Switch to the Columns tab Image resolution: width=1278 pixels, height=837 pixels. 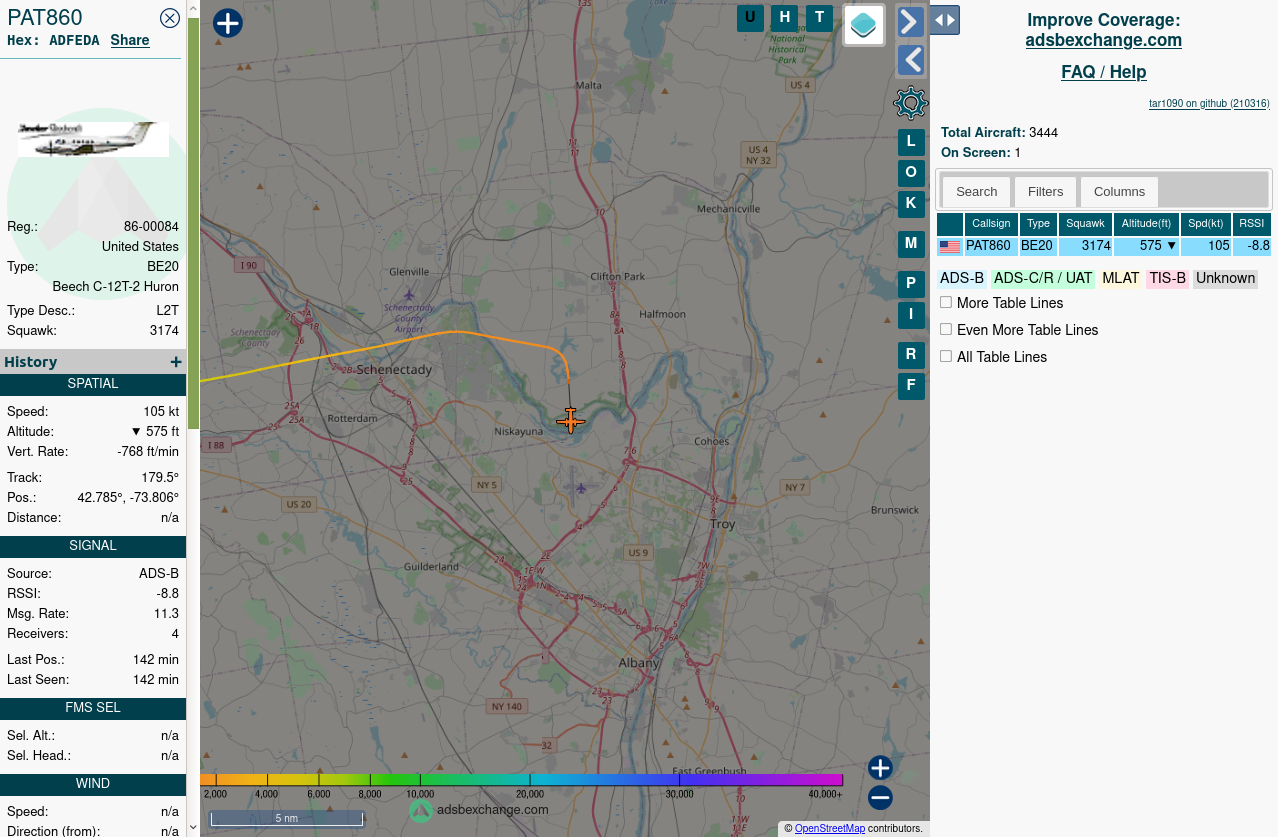tap(1119, 192)
